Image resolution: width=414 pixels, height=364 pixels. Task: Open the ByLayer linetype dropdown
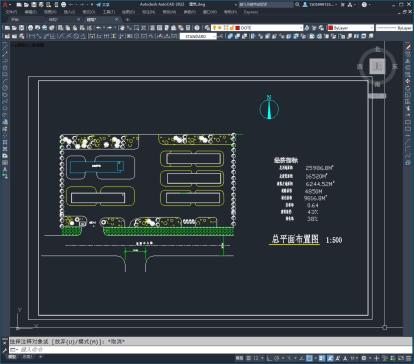tap(394, 28)
